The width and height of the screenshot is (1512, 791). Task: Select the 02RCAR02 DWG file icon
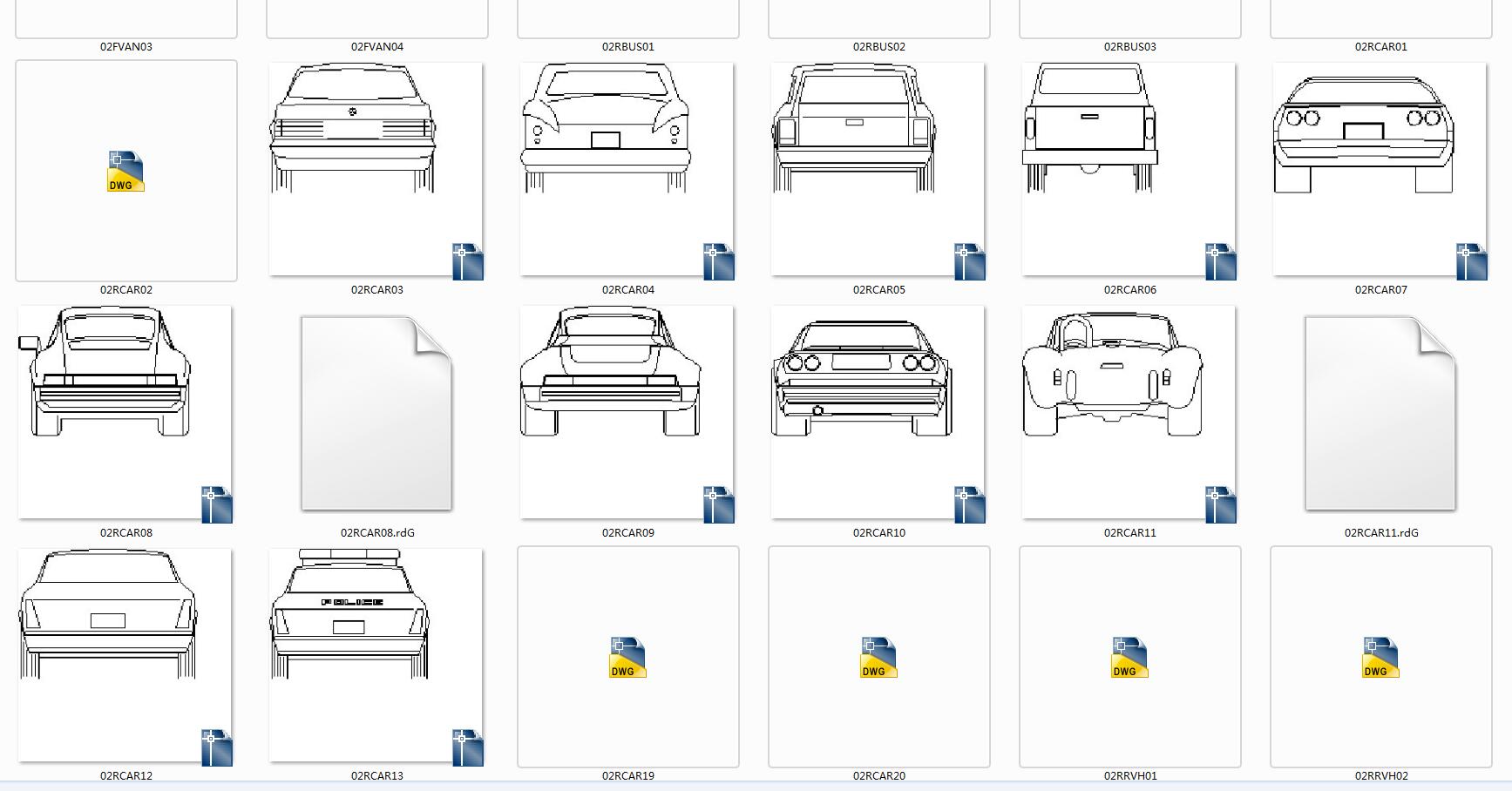pos(125,171)
